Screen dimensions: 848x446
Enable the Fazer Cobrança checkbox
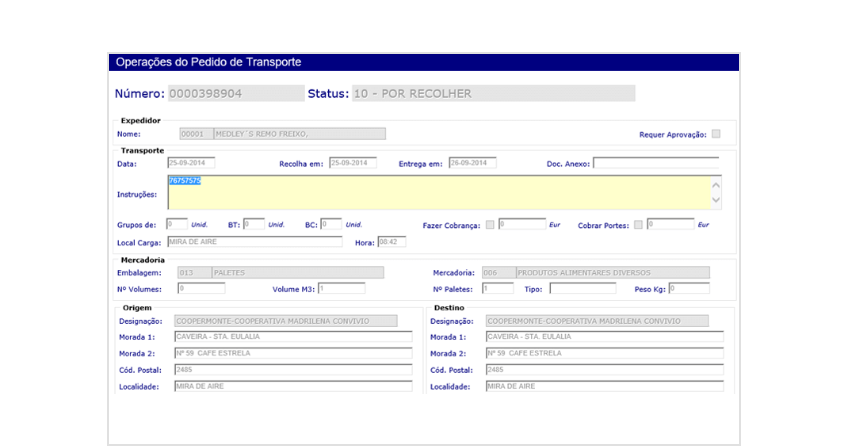coord(489,224)
